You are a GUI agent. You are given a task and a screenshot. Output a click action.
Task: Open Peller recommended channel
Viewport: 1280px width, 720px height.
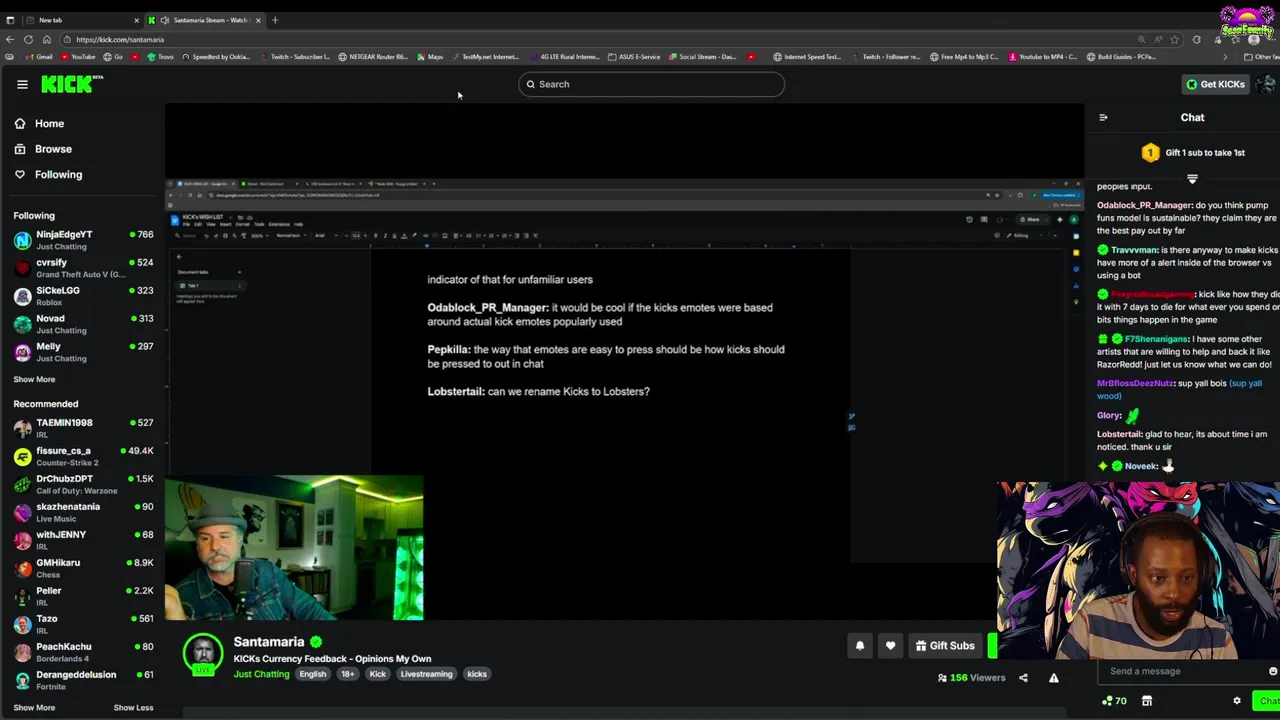(x=83, y=596)
